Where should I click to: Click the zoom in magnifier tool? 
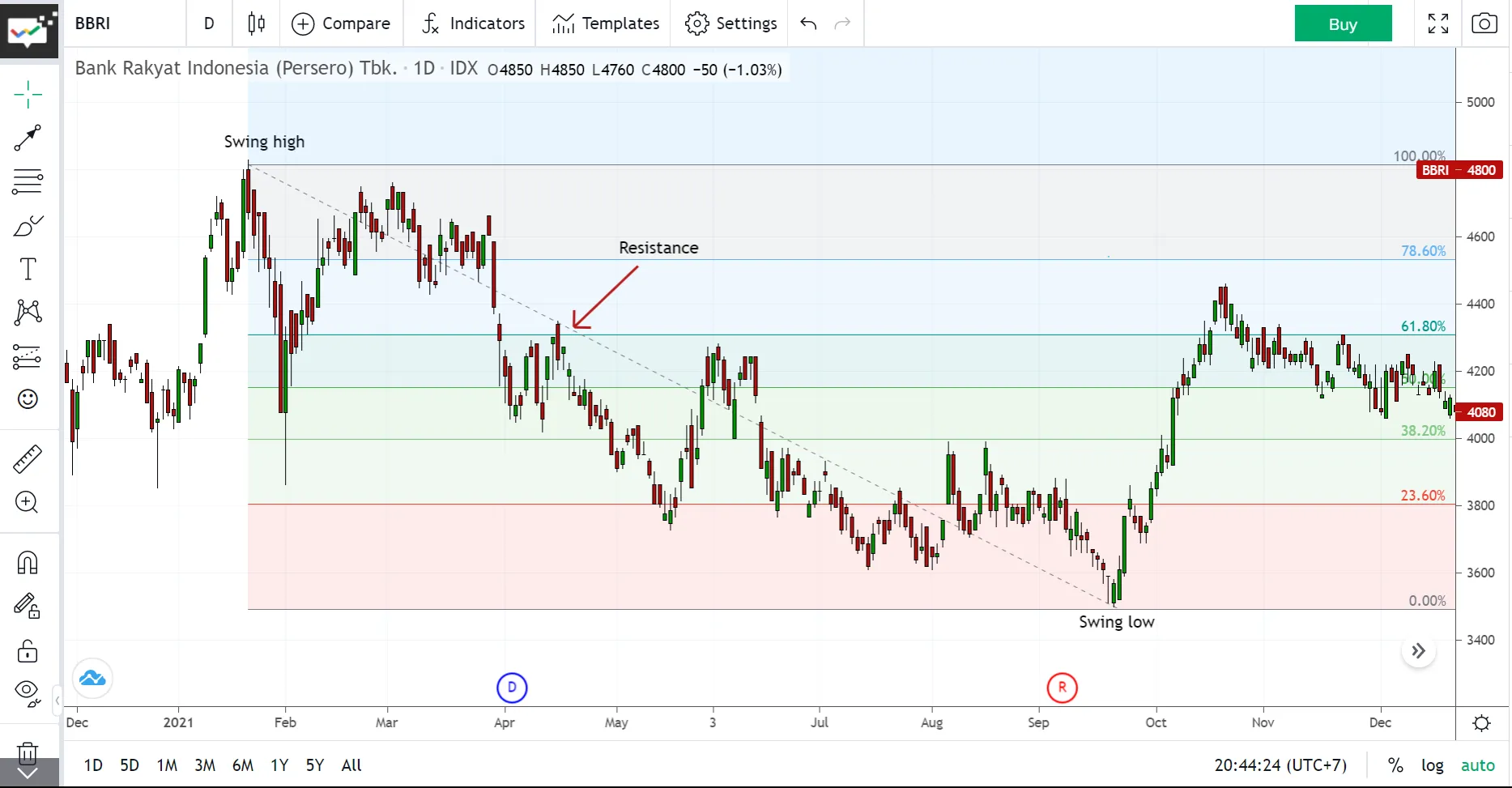point(28,503)
